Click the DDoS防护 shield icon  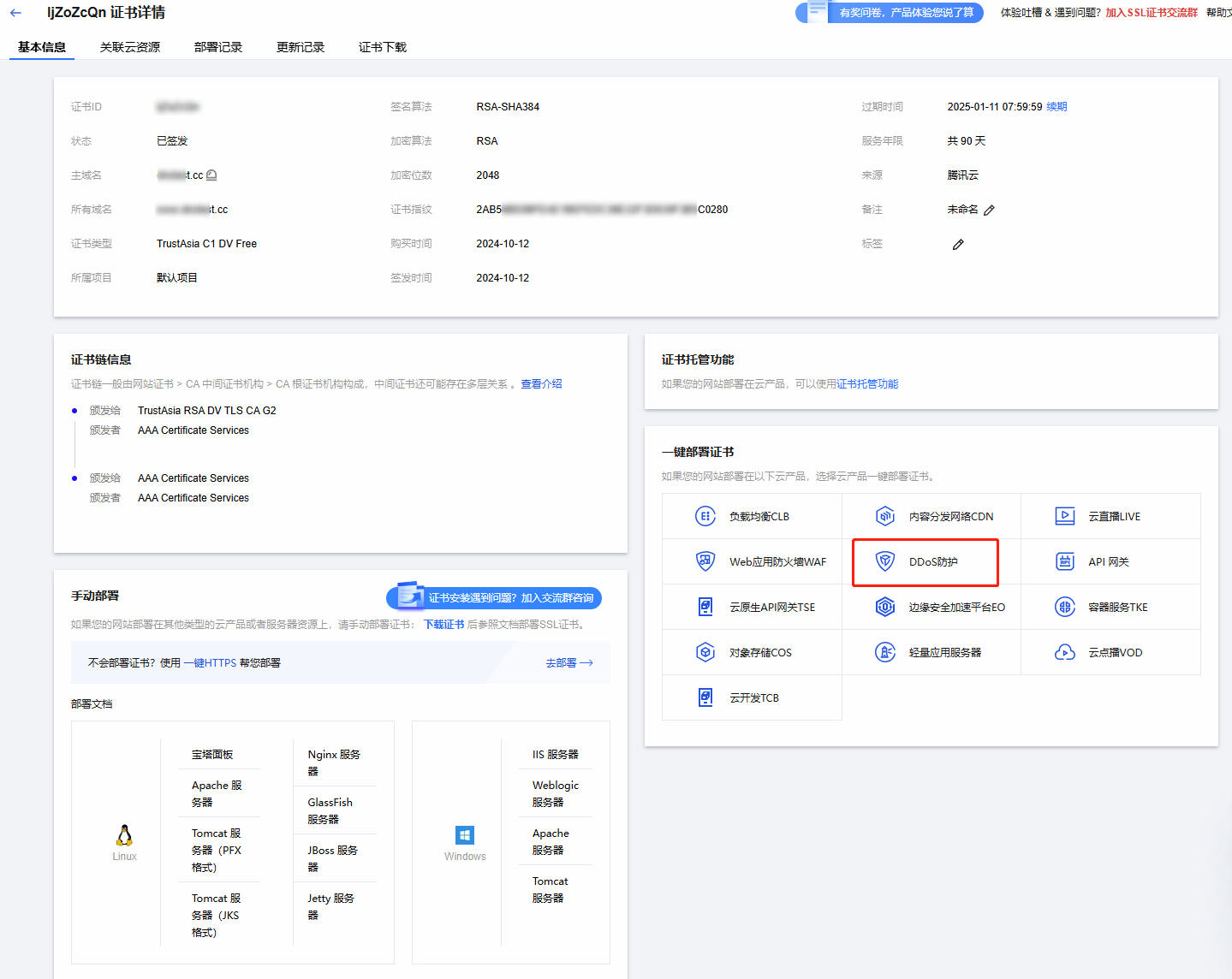point(885,561)
